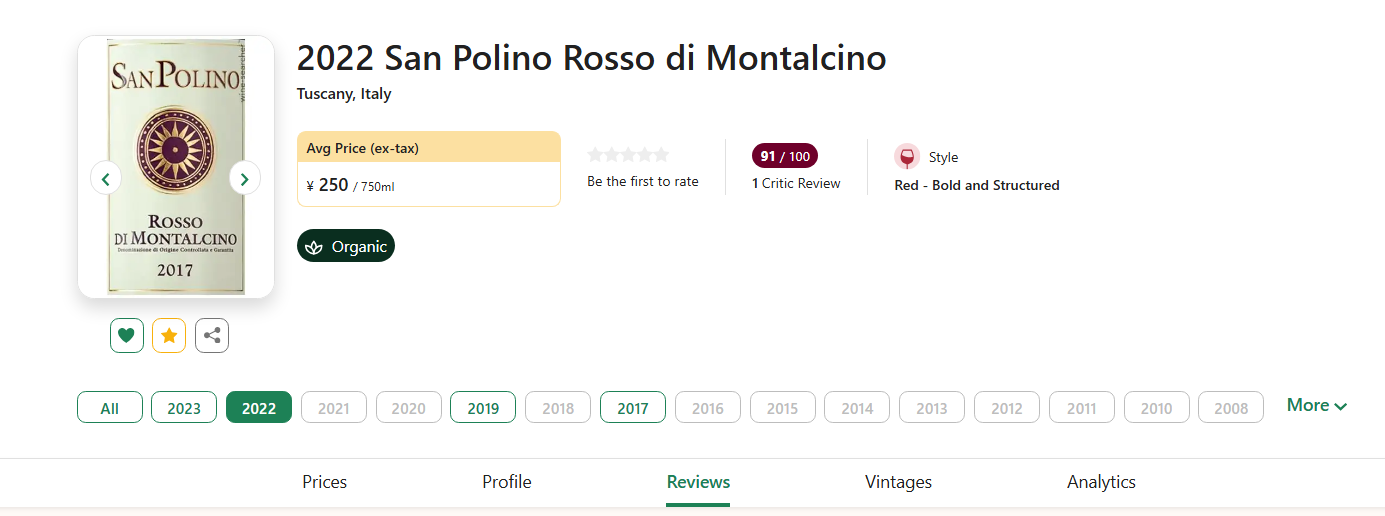
Task: Open the Analytics tab
Action: [1101, 482]
